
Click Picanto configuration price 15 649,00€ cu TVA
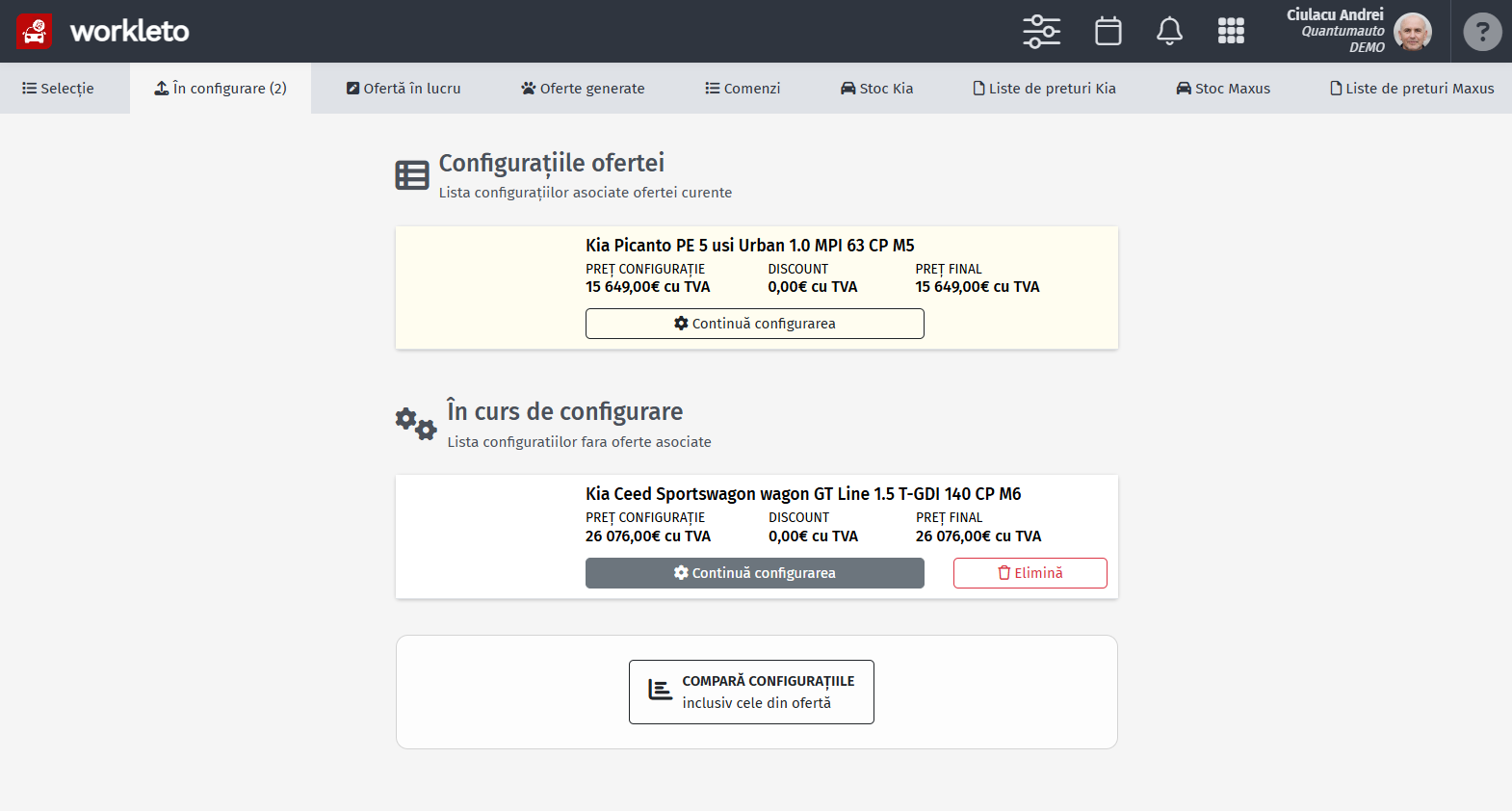(648, 287)
